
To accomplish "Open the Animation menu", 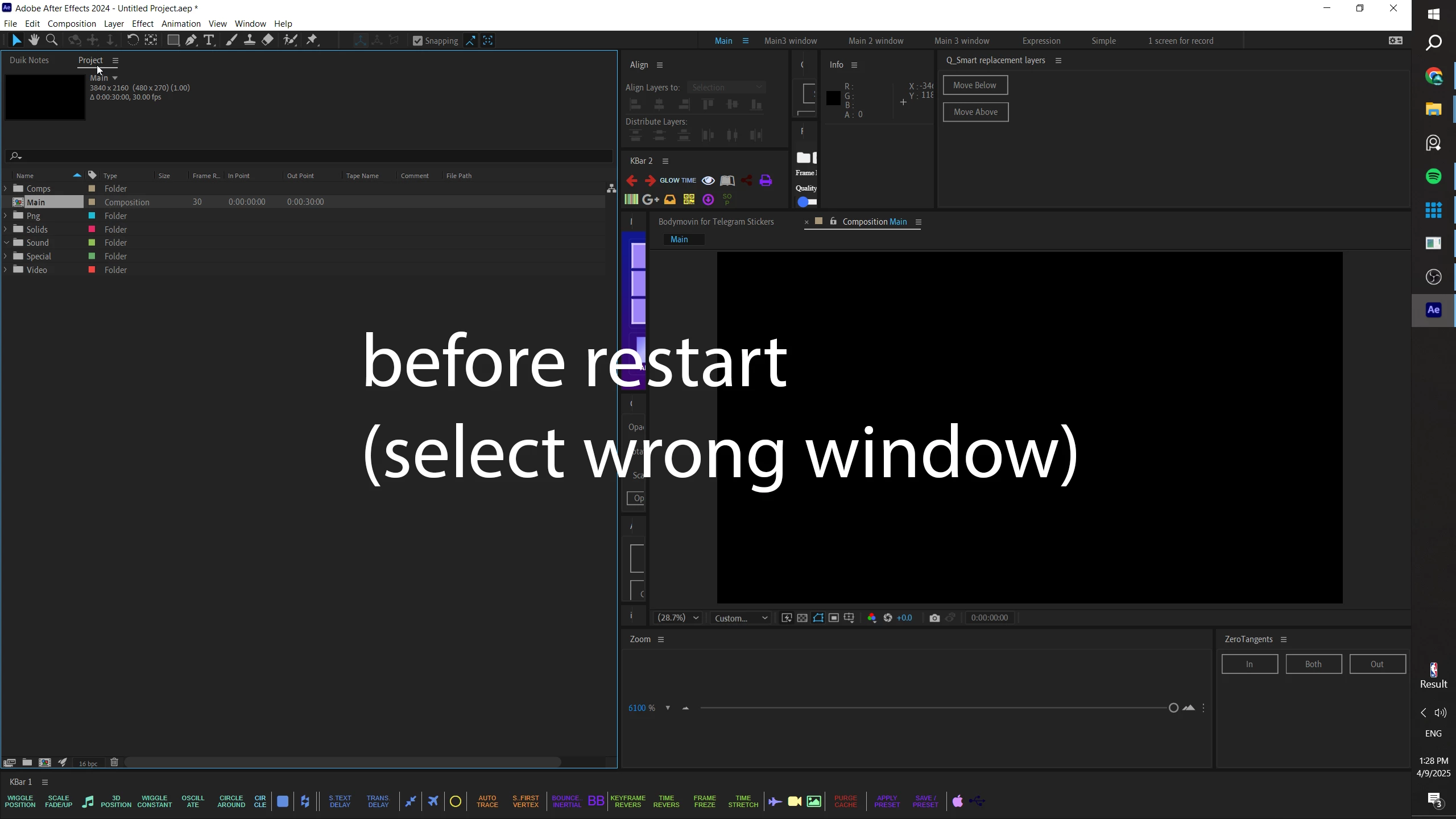I will pos(181,24).
